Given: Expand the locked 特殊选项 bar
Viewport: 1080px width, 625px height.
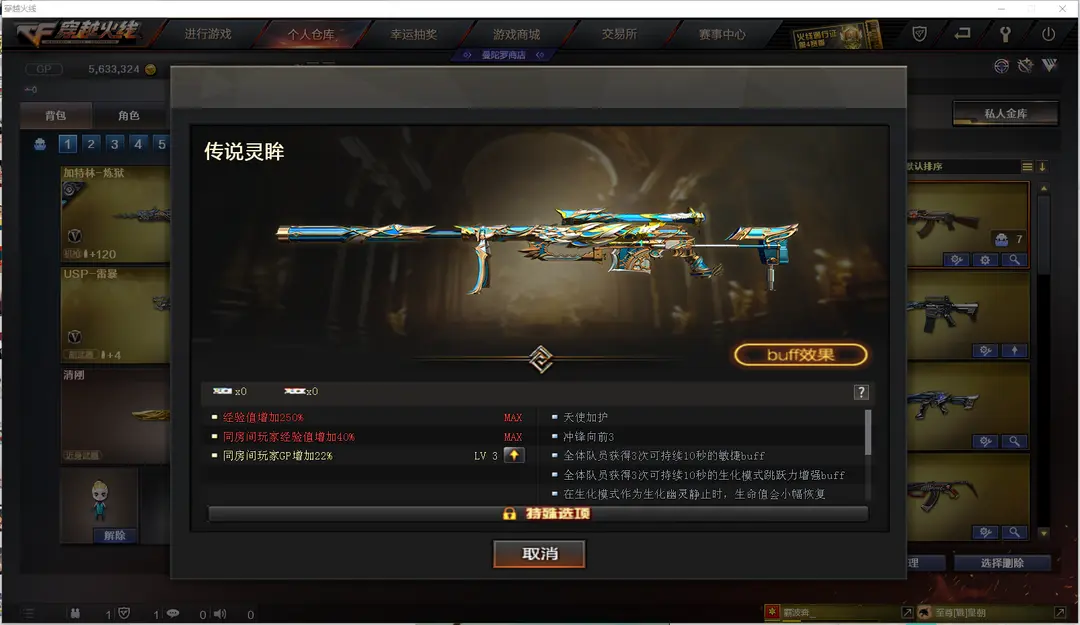Looking at the screenshot, I should (538, 513).
